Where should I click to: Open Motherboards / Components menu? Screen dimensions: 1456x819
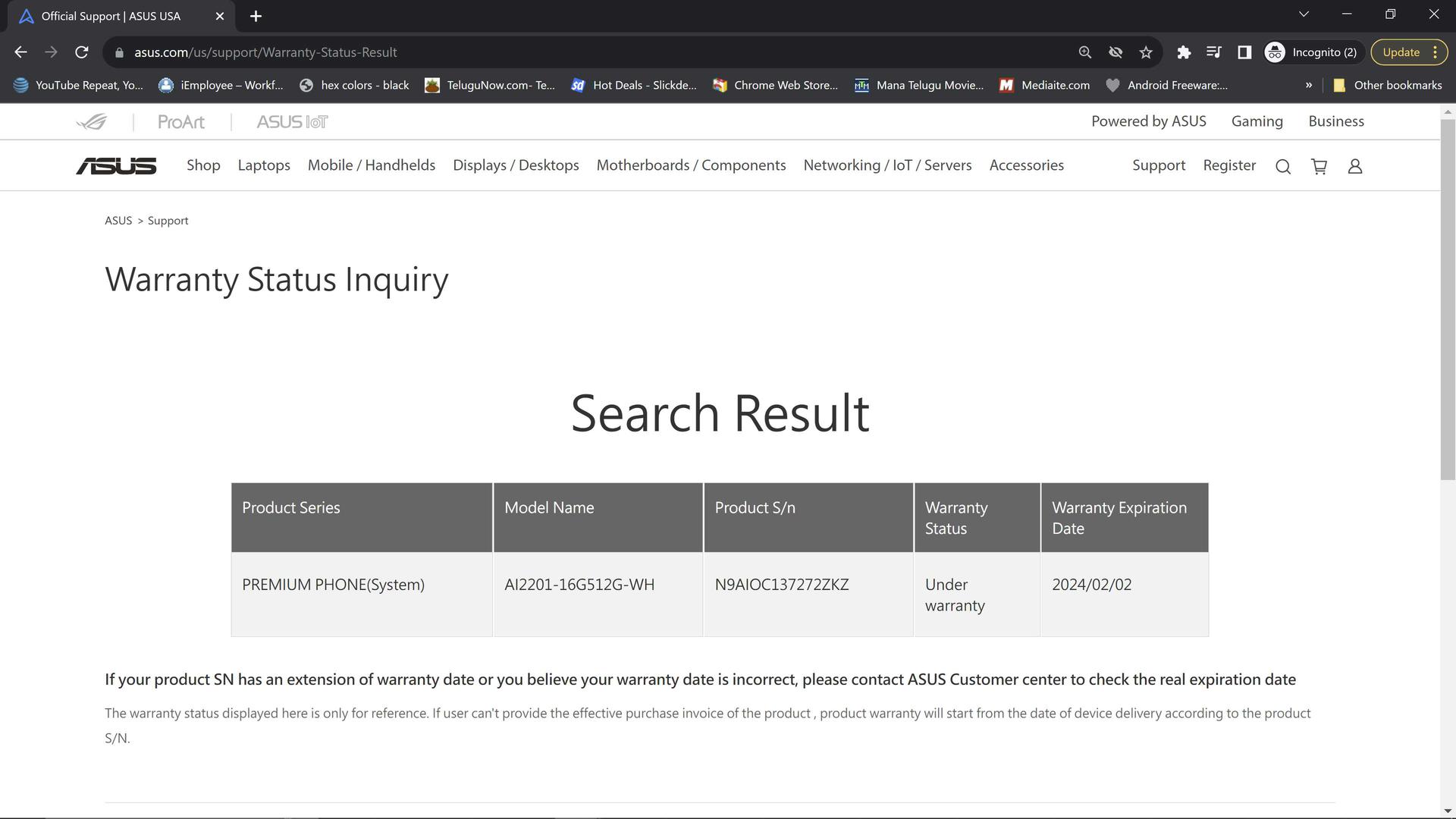pyautogui.click(x=691, y=165)
